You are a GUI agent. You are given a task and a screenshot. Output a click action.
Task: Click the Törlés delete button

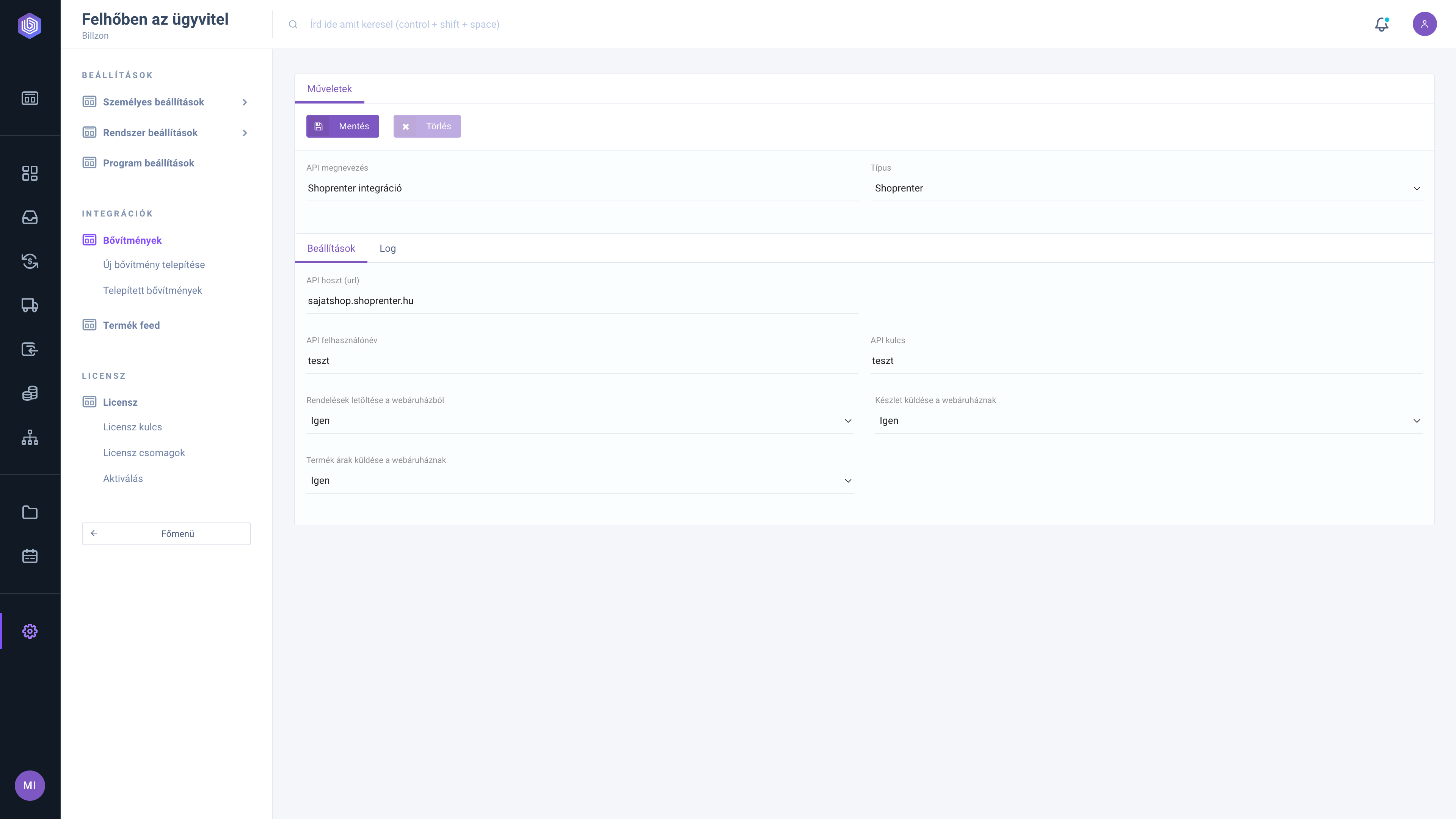[427, 126]
